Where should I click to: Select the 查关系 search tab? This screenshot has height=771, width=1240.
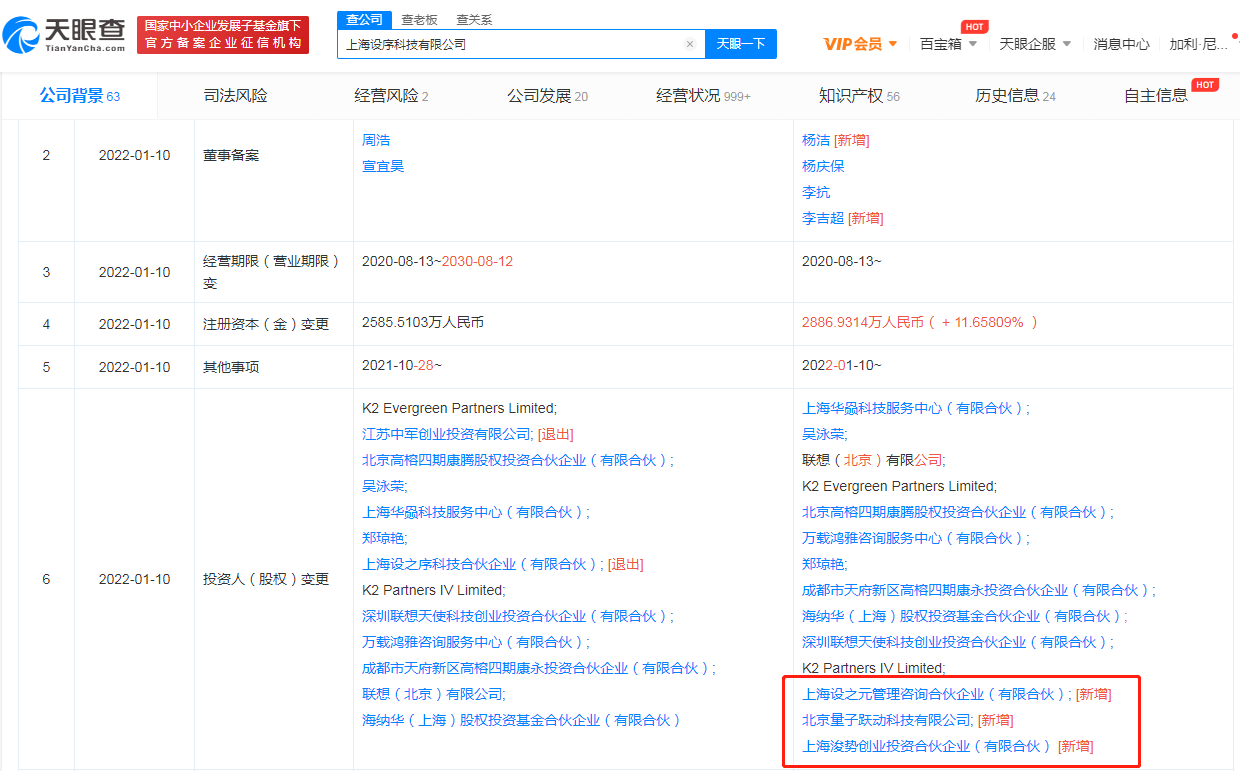click(x=474, y=20)
